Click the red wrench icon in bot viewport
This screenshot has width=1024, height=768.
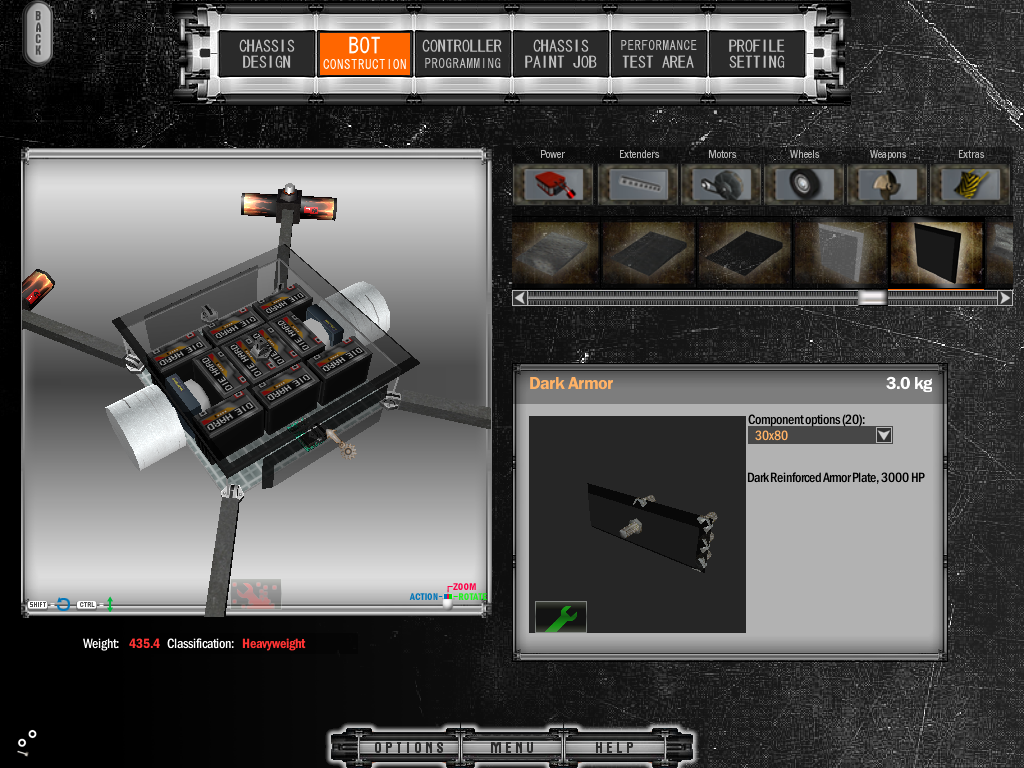point(255,594)
